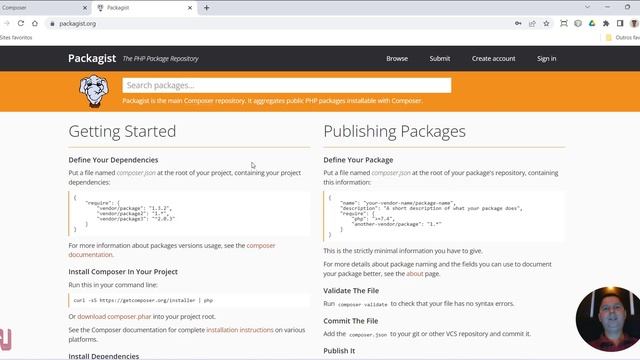Bookmark this page with star
This screenshot has height=360, width=640.
tap(547, 24)
